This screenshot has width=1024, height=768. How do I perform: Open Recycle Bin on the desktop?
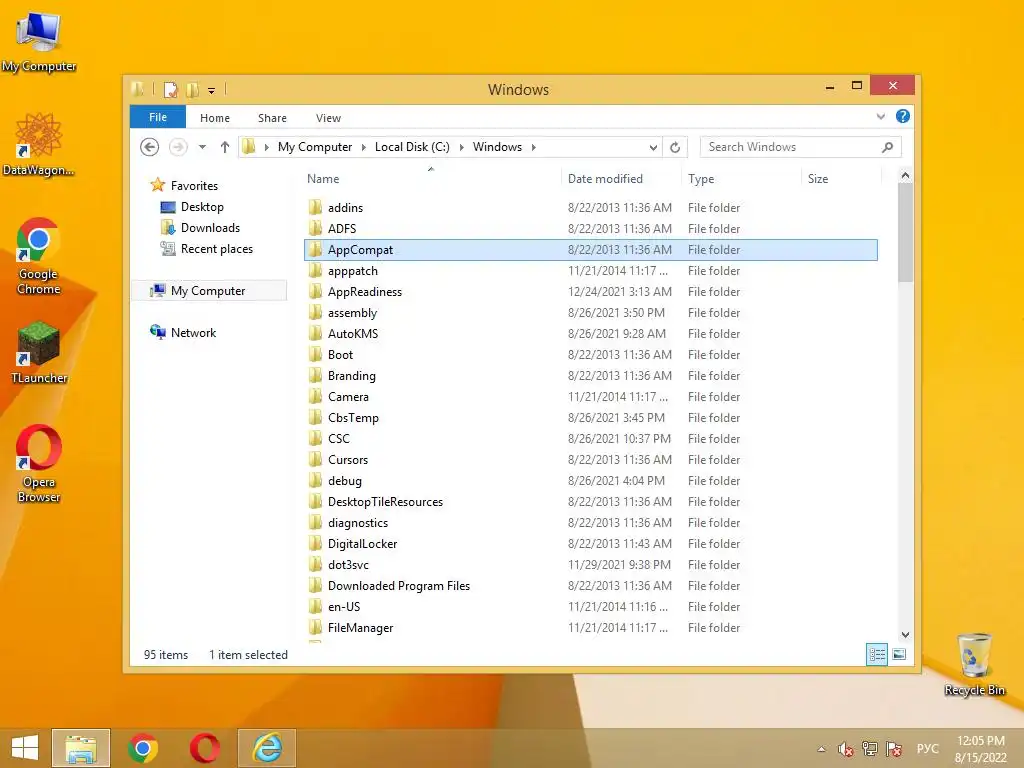[x=974, y=665]
